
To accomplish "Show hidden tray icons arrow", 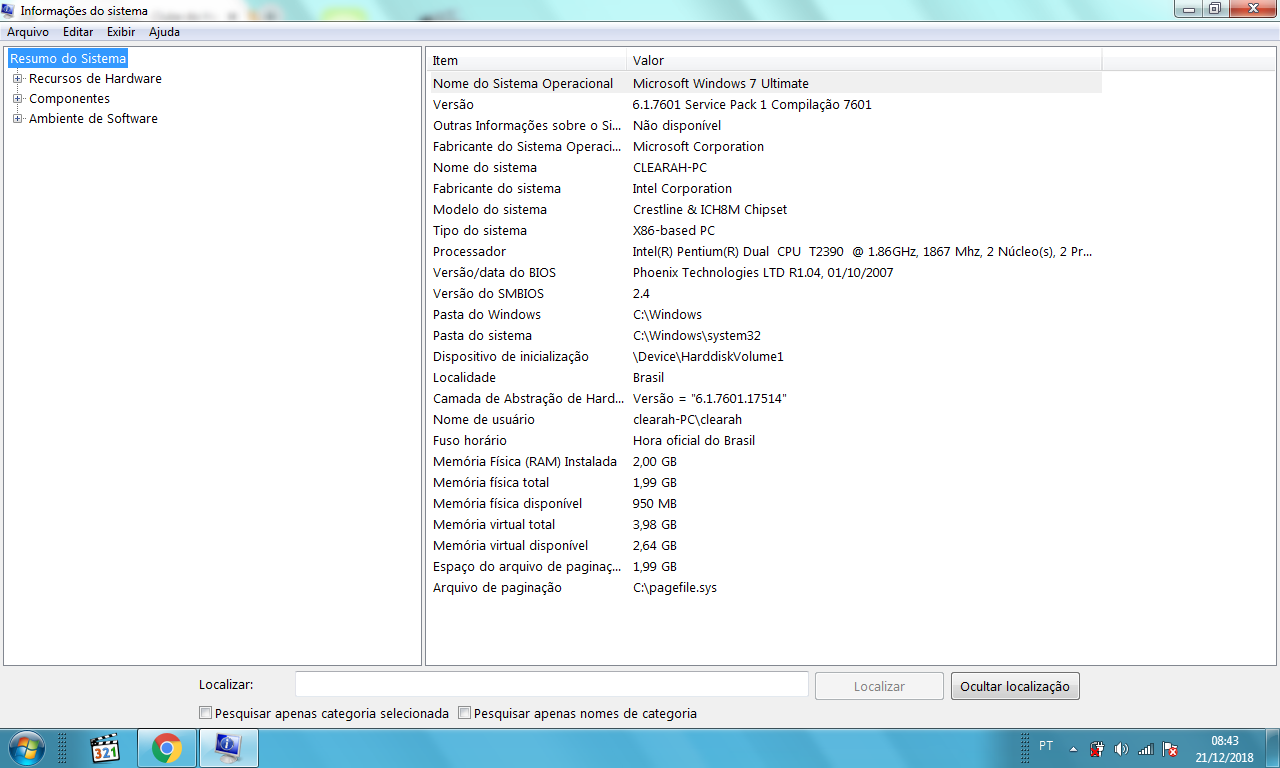I will click(x=1073, y=748).
